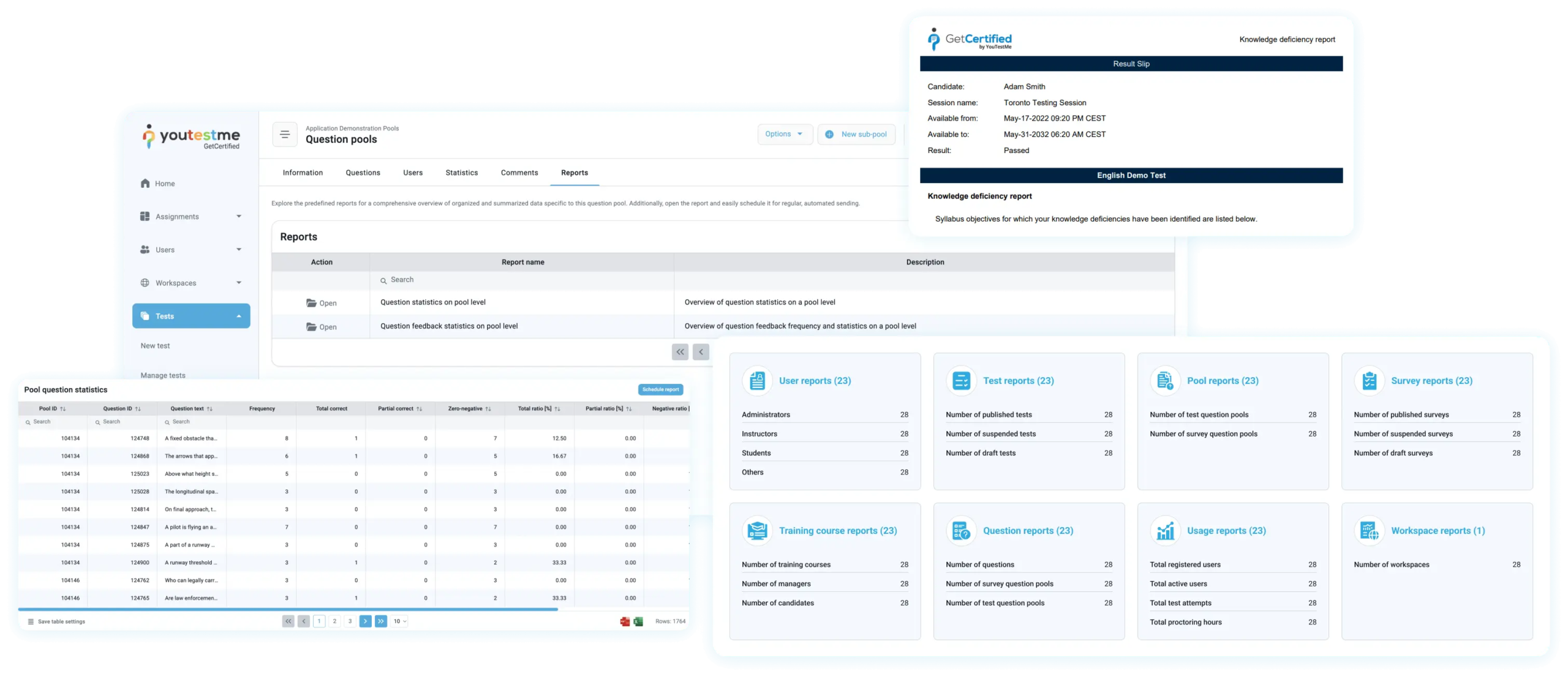This screenshot has height=677, width=1568.
Task: Click the User reports clipboard icon
Action: (757, 381)
